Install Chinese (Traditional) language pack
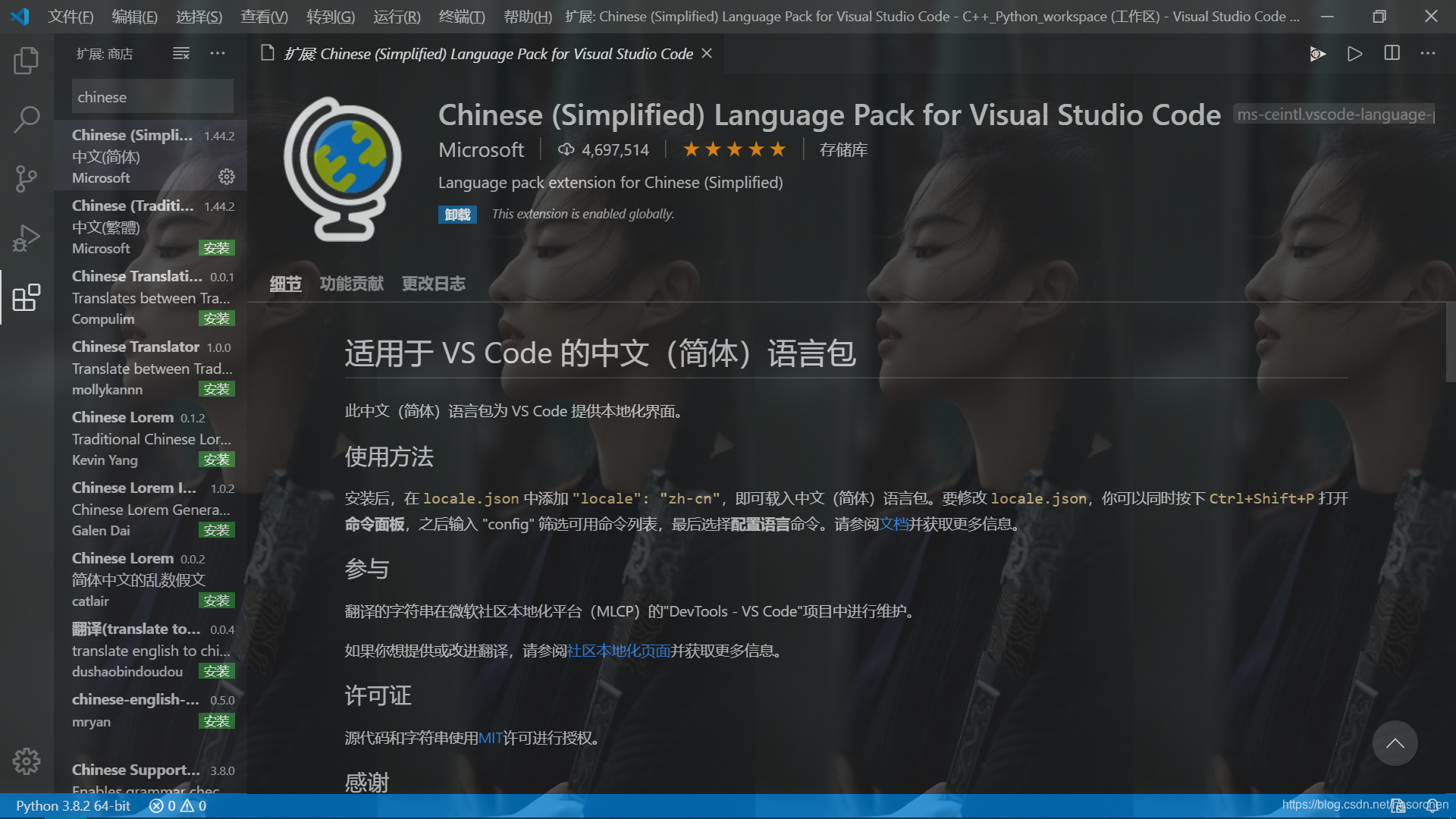 point(216,248)
